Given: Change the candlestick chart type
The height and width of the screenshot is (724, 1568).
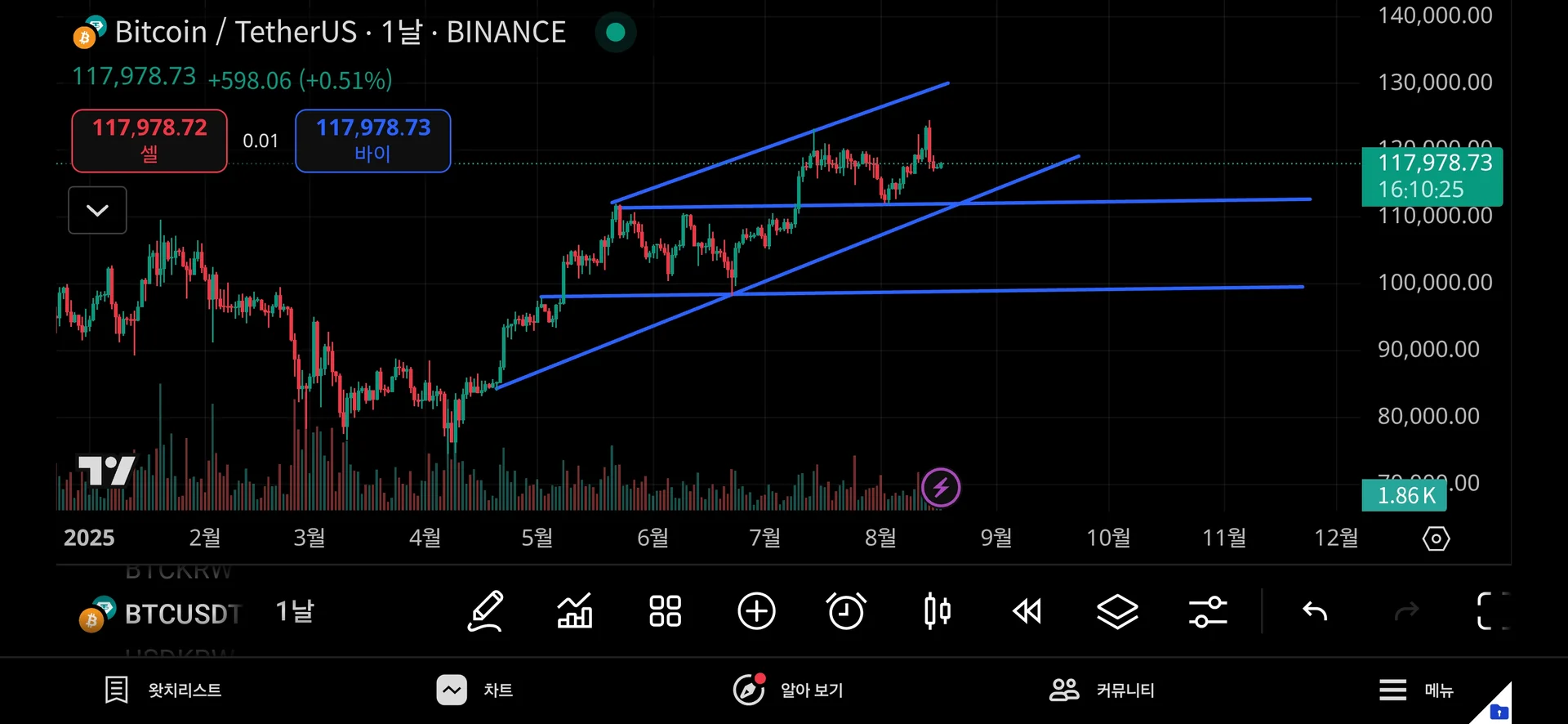Looking at the screenshot, I should coord(937,611).
